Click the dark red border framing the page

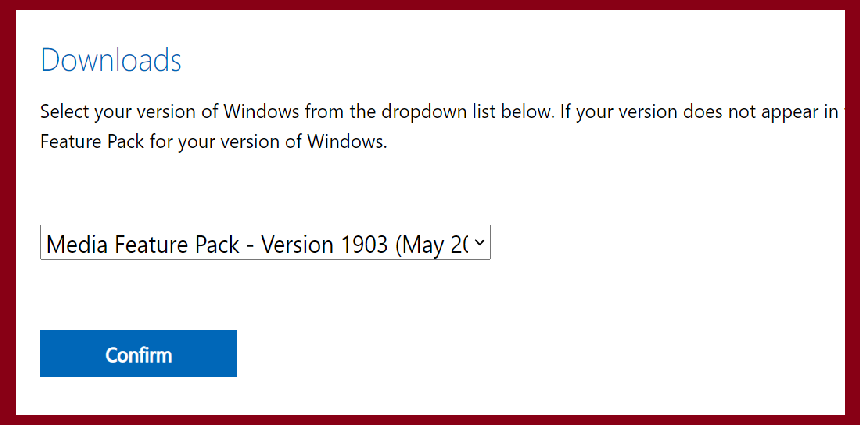(x=8, y=212)
